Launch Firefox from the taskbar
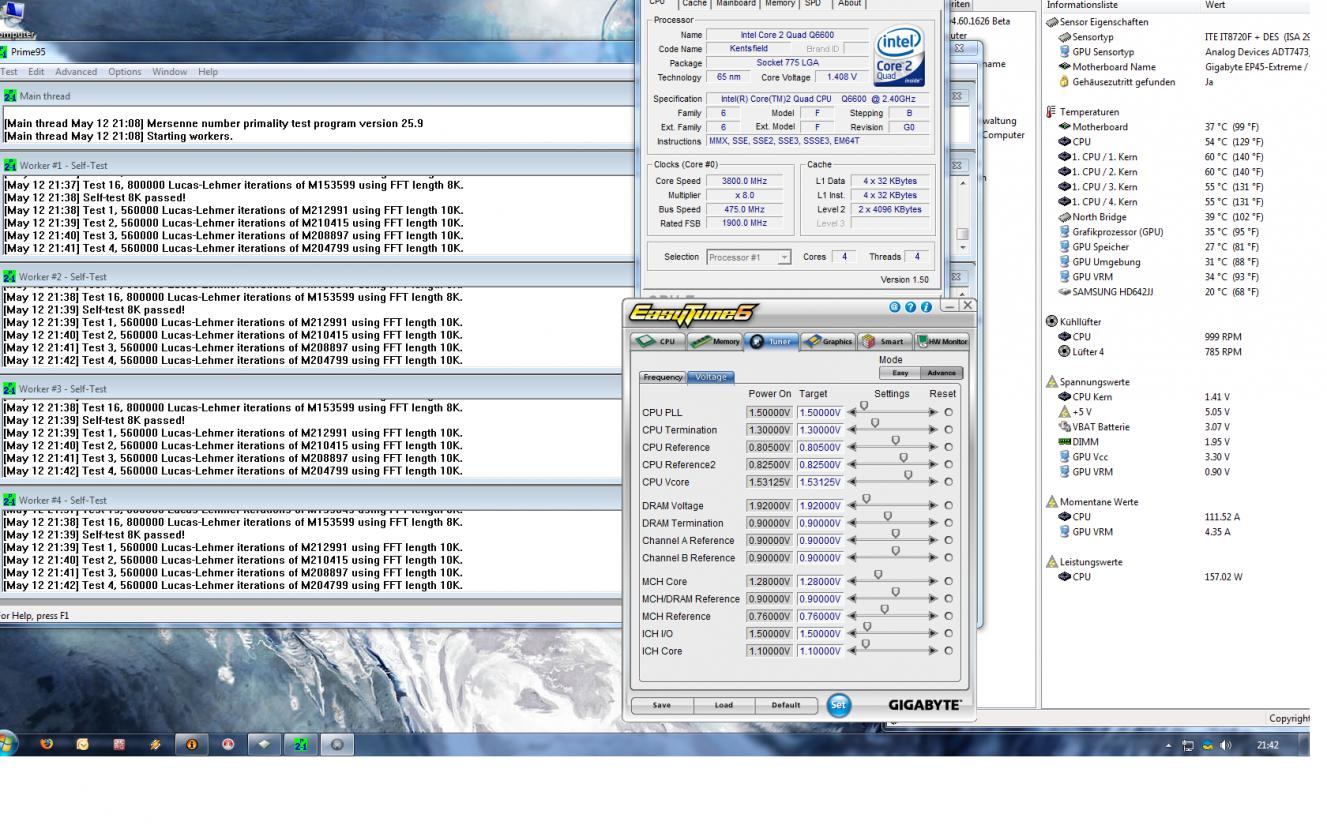 (46, 744)
